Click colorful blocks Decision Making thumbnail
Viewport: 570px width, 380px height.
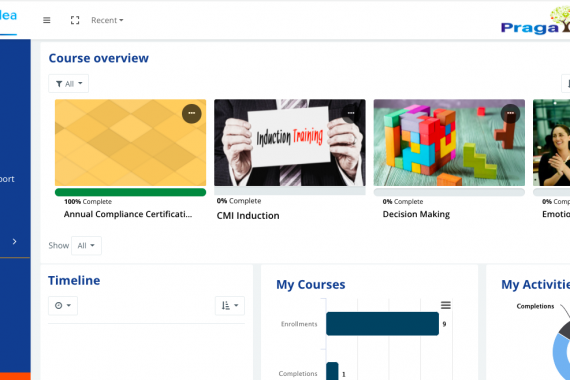pos(449,143)
